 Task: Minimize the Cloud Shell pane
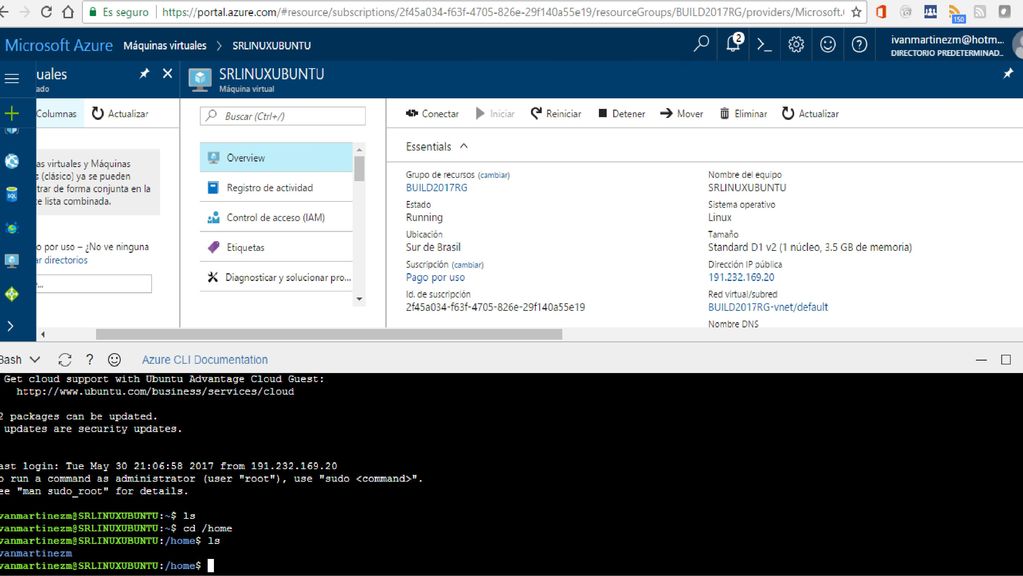tap(981, 359)
